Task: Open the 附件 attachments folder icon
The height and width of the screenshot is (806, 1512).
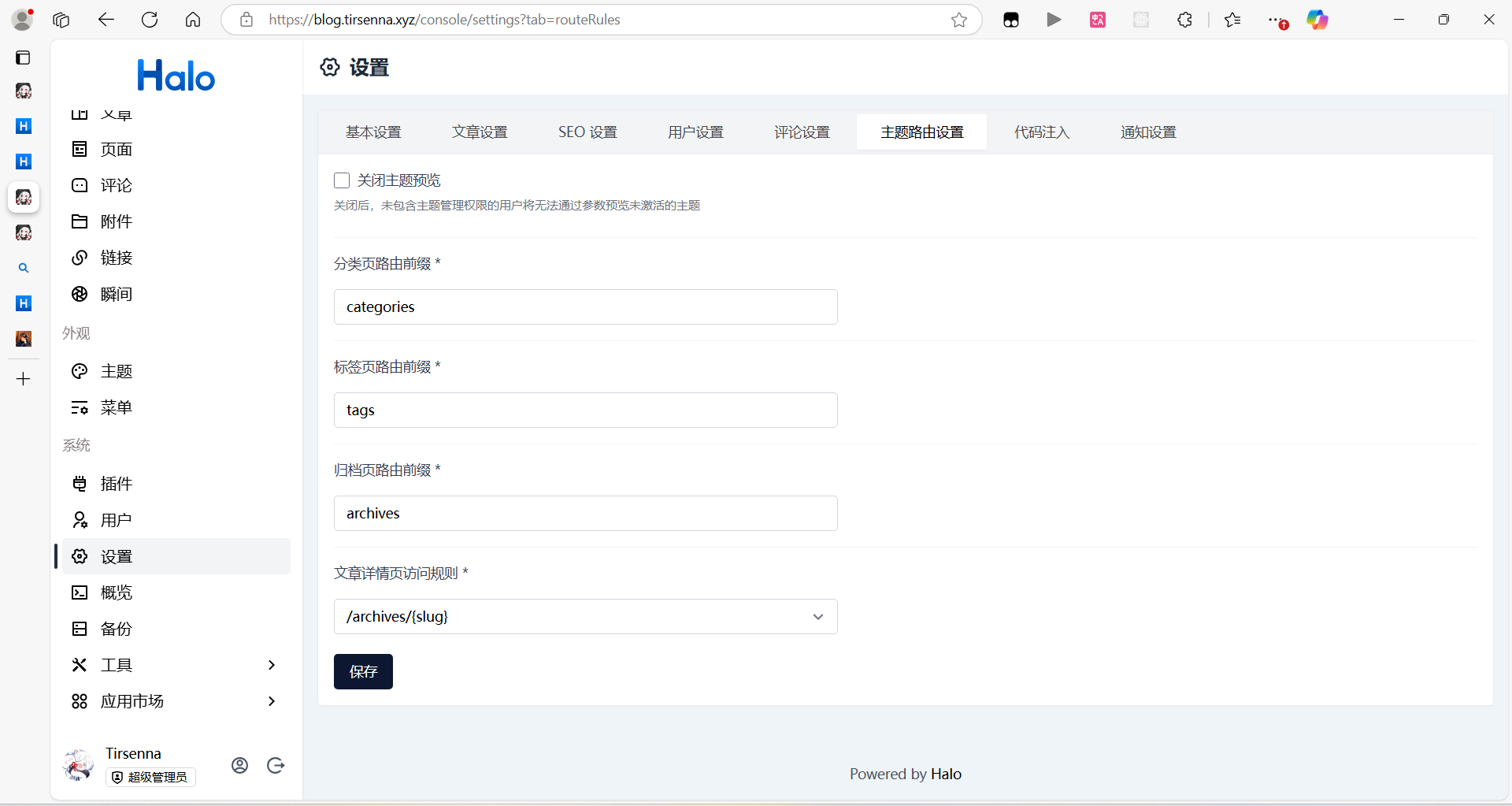Action: click(80, 221)
